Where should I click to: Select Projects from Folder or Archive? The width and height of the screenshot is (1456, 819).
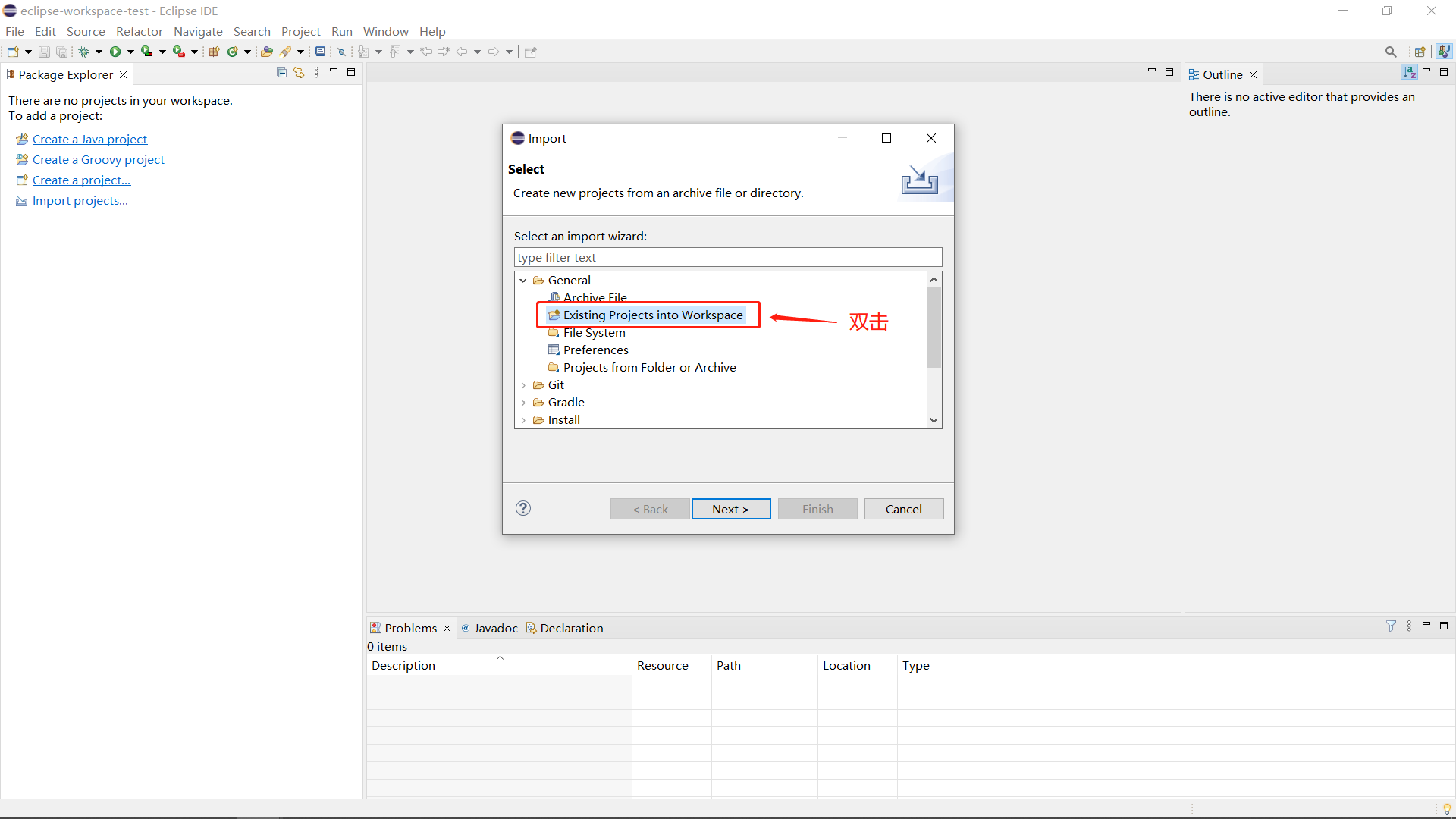pos(642,367)
